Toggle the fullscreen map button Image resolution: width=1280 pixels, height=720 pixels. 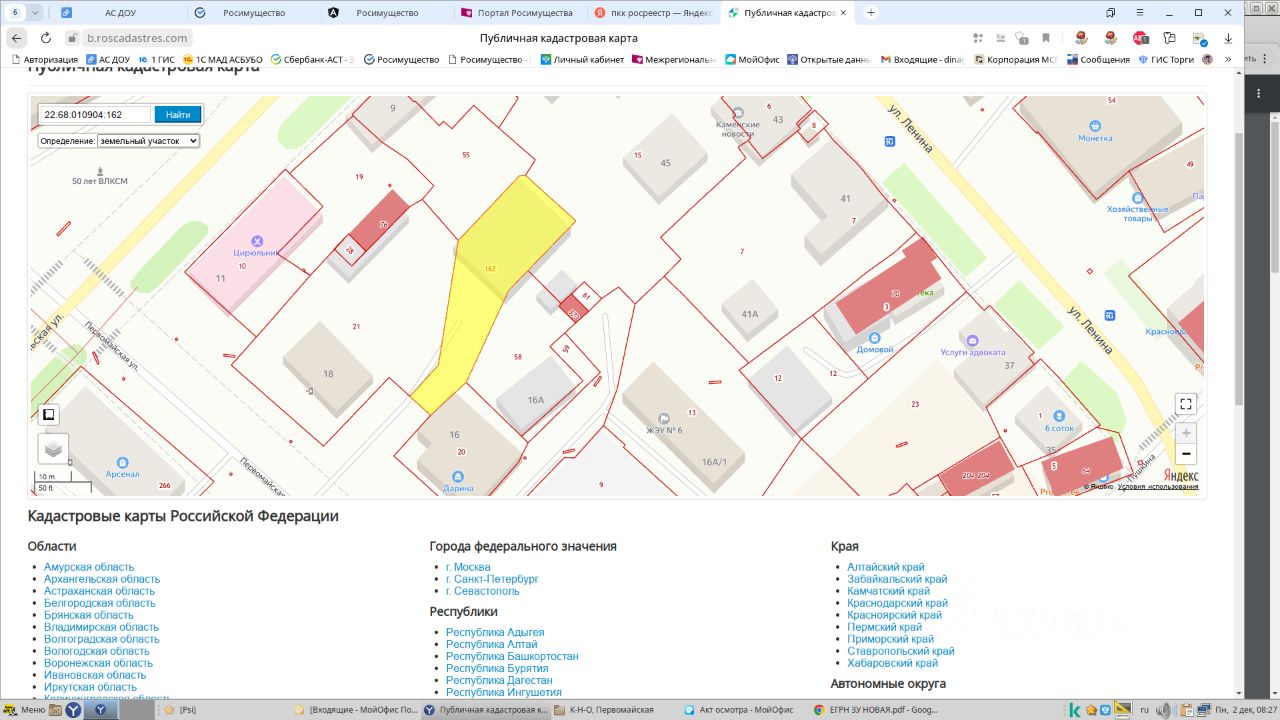pyautogui.click(x=1185, y=404)
